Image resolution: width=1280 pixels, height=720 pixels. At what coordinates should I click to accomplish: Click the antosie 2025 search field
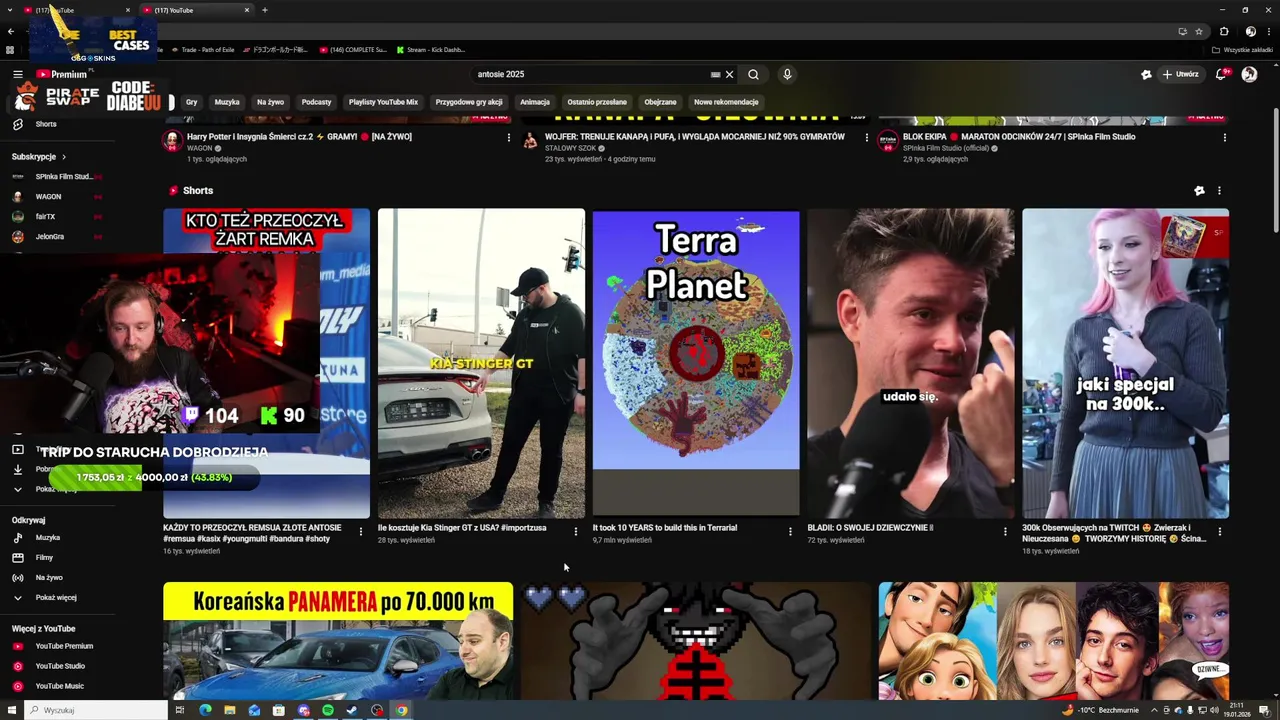point(590,74)
